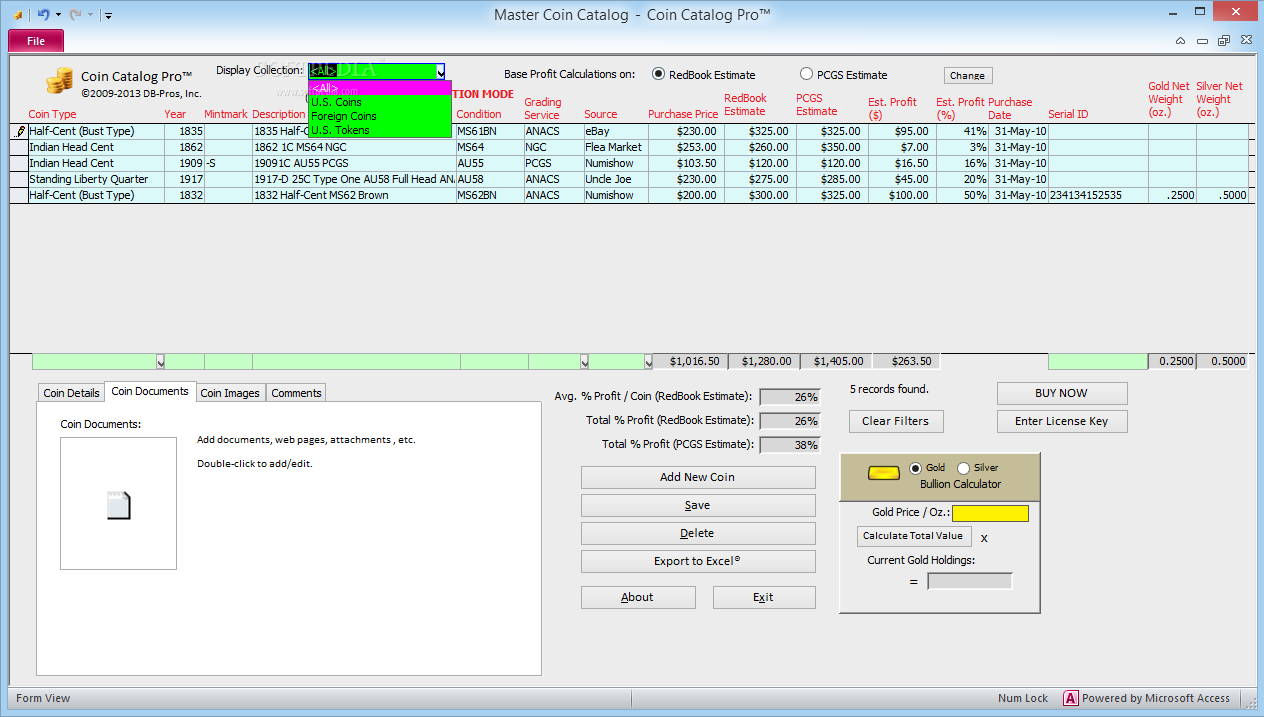Viewport: 1264px width, 717px height.
Task: Click the yellow Gold Price / Oz. field
Action: 990,513
